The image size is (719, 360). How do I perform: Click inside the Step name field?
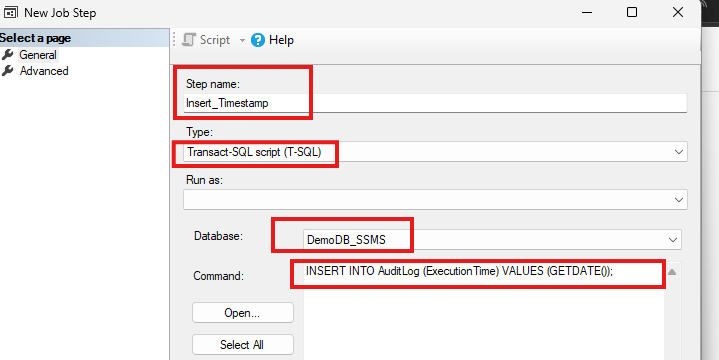point(435,103)
